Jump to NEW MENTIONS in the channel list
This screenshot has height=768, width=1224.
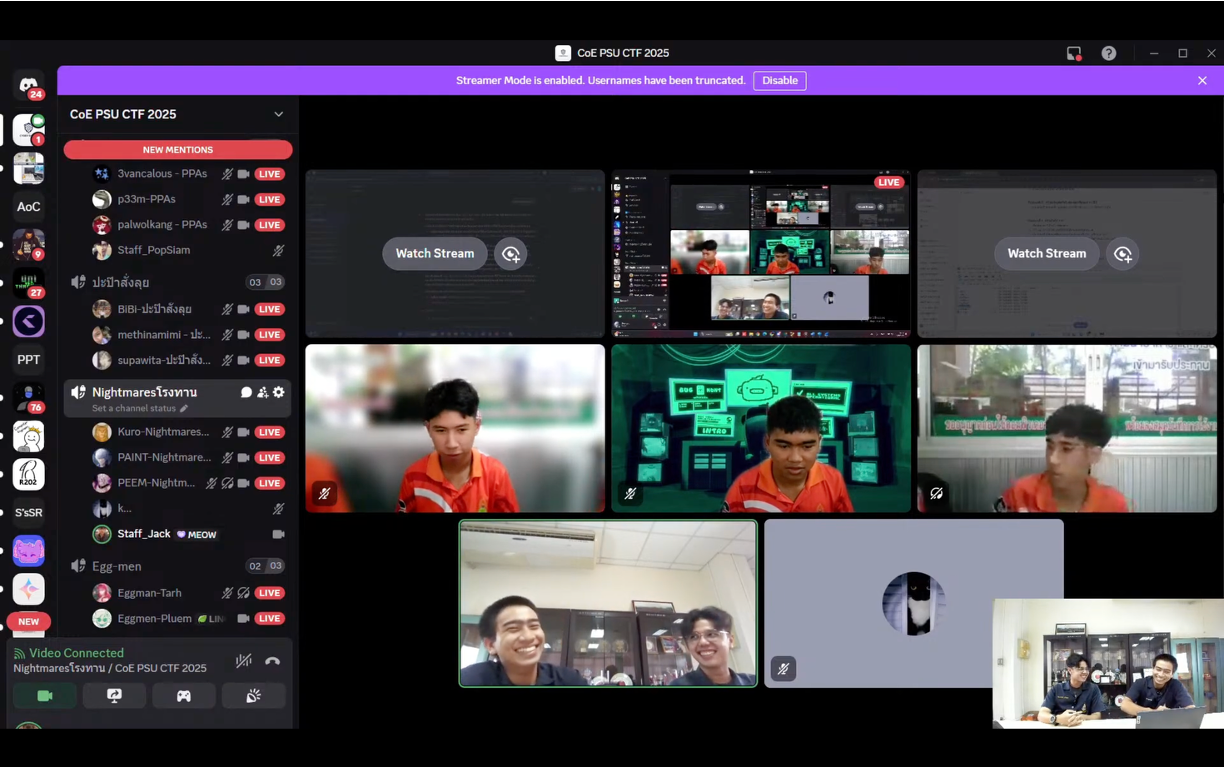coord(178,150)
